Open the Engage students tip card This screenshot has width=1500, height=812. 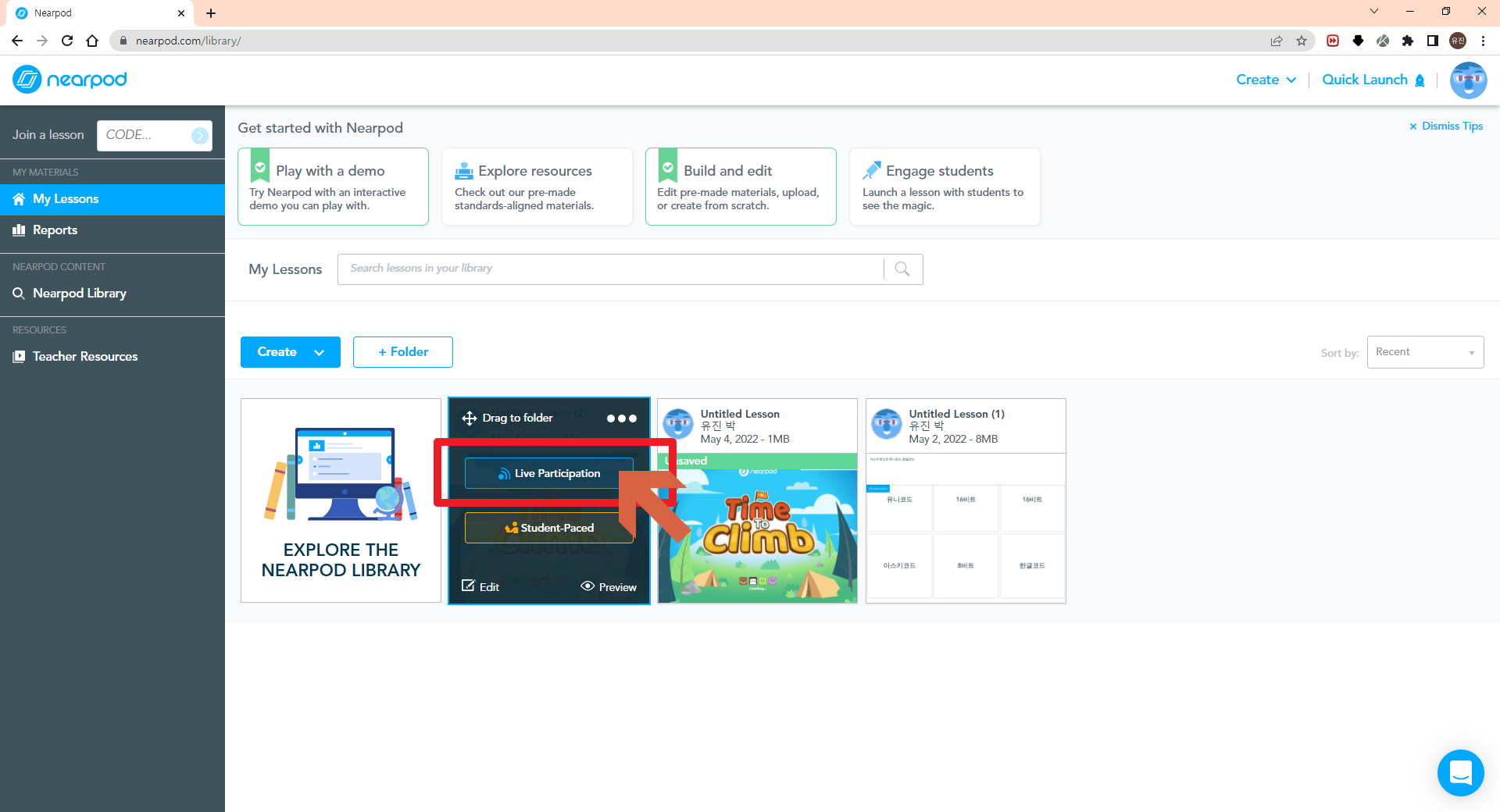pyautogui.click(x=945, y=187)
